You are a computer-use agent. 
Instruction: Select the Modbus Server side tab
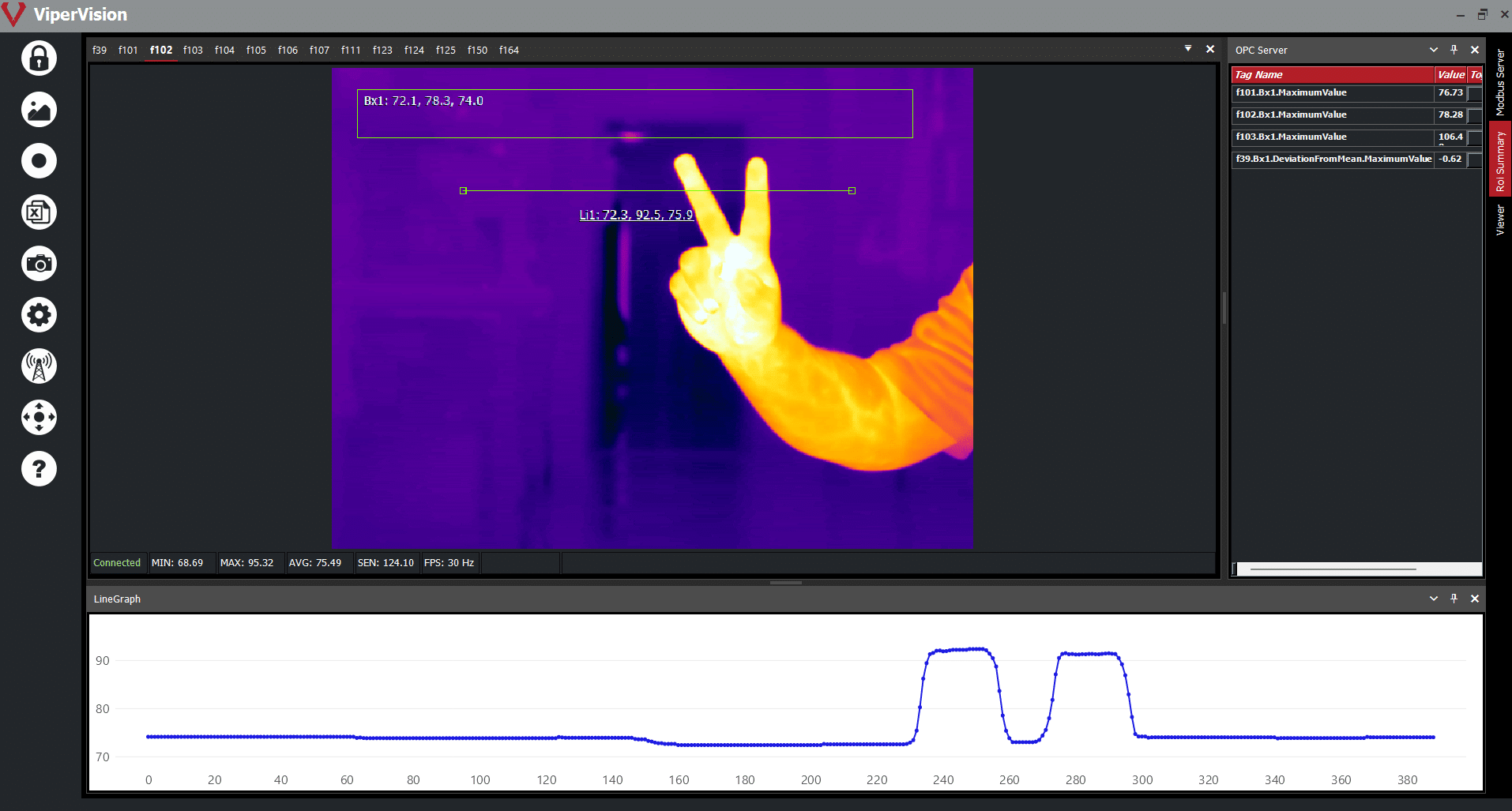(x=1500, y=82)
